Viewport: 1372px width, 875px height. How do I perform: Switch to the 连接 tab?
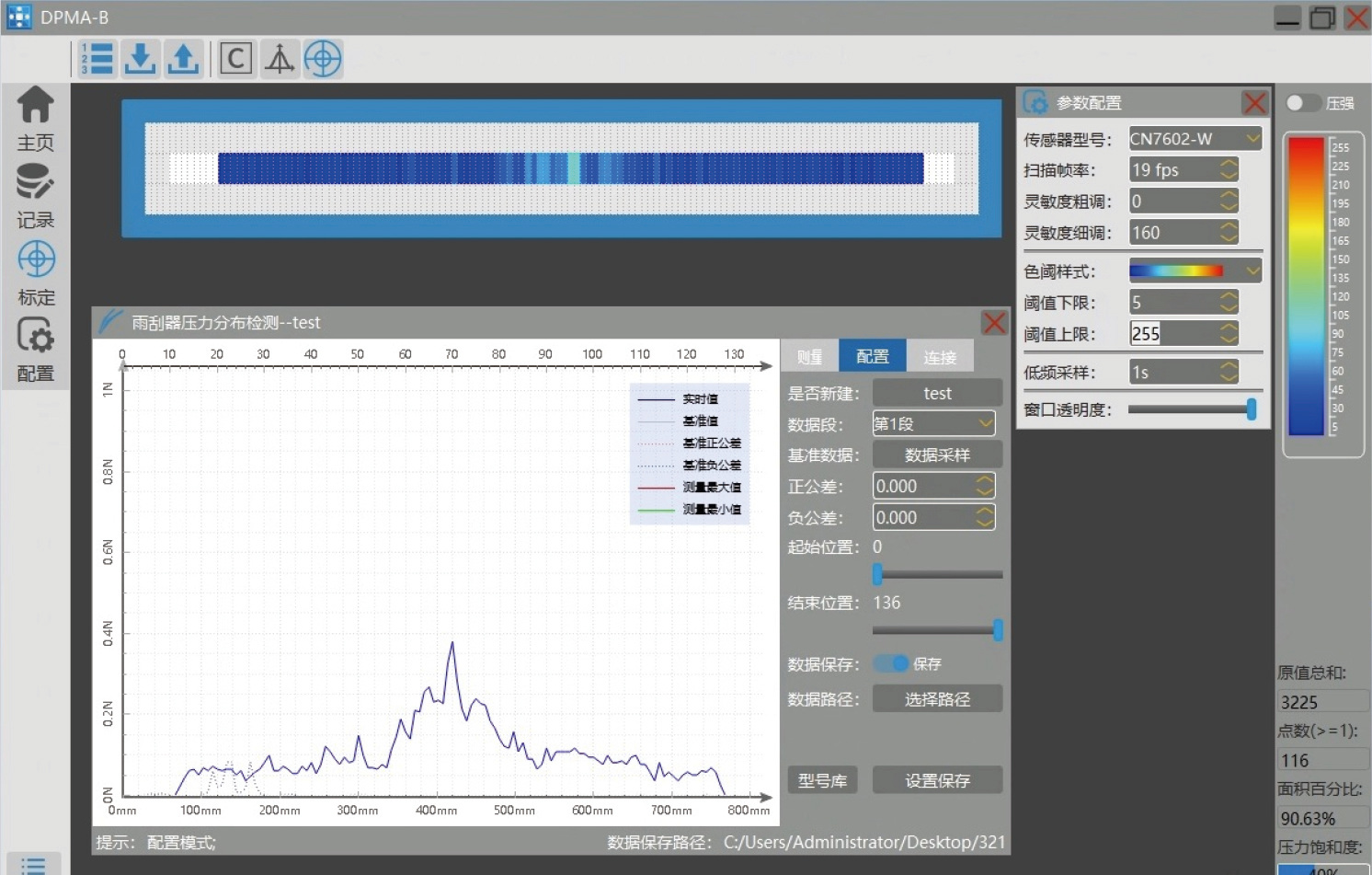pos(940,356)
